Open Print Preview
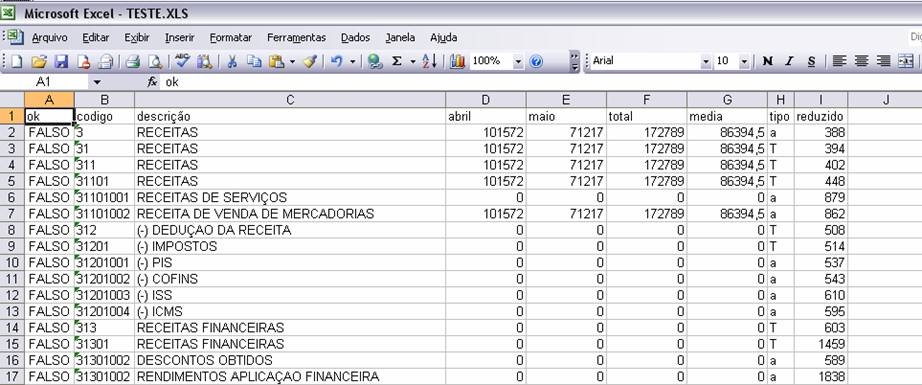Image resolution: width=922 pixels, height=385 pixels. [x=155, y=61]
